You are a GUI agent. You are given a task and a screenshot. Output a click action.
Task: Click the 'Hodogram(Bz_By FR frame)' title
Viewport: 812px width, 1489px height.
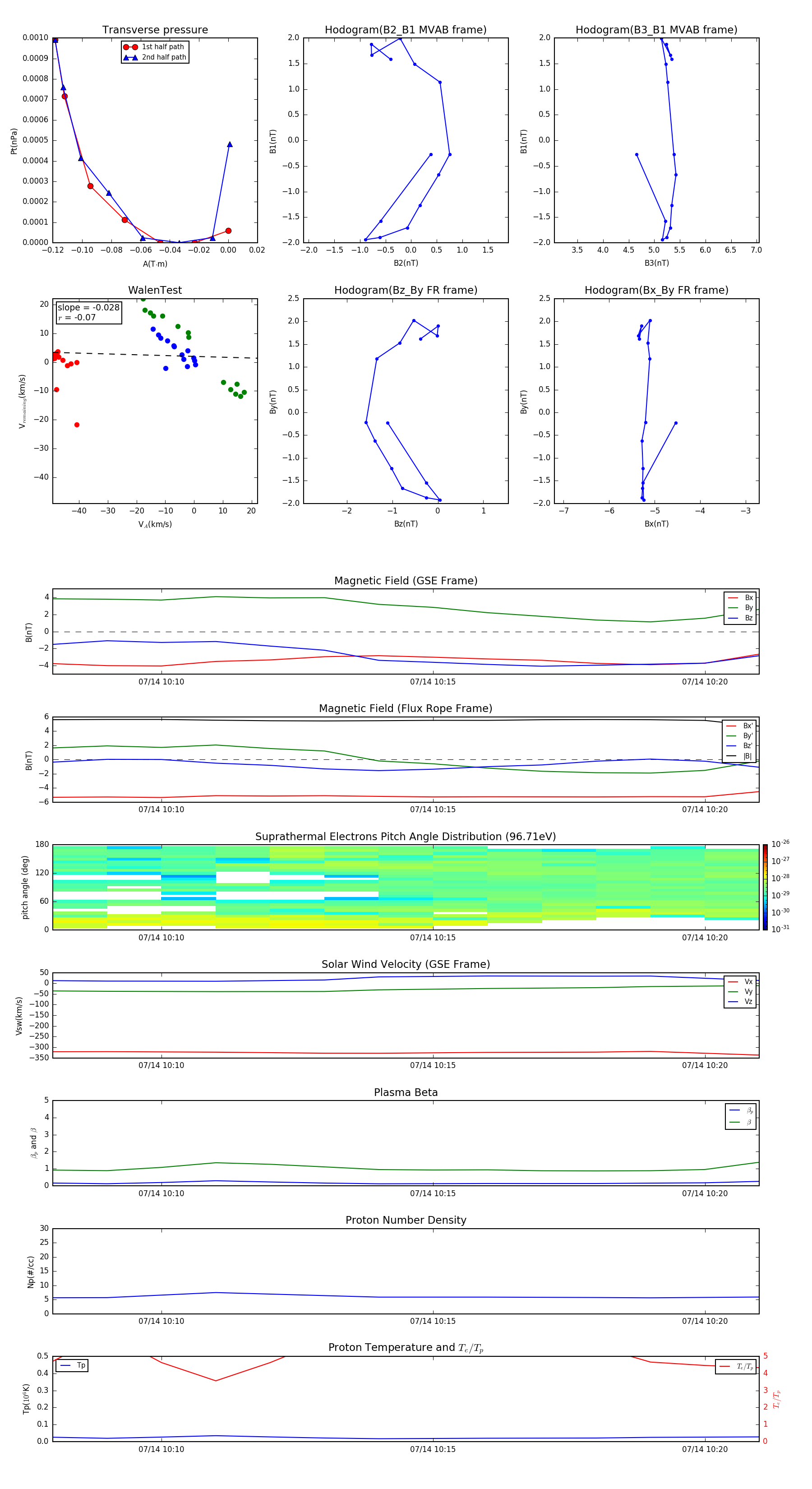406,290
